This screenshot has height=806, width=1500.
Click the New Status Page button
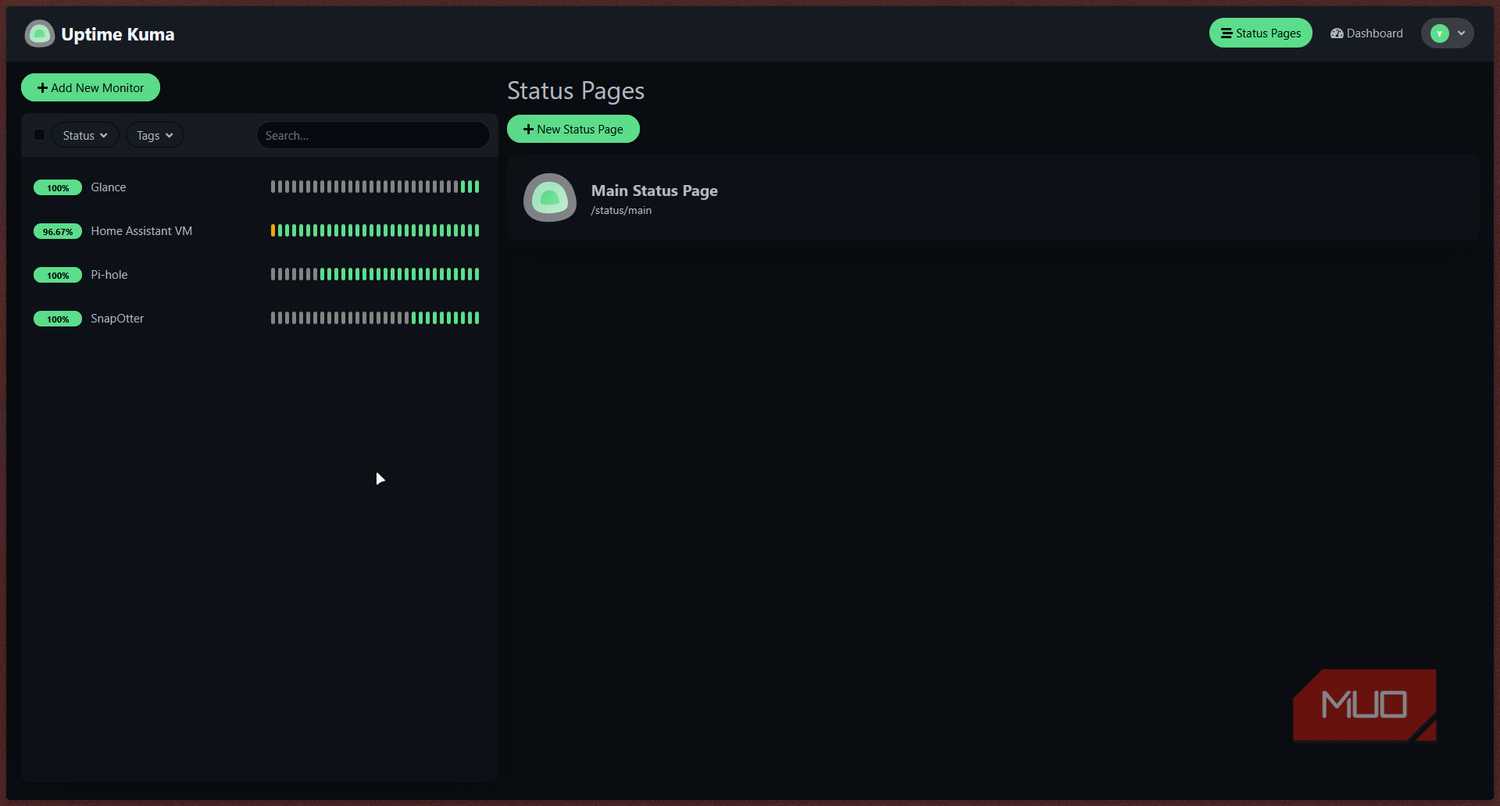coord(573,129)
